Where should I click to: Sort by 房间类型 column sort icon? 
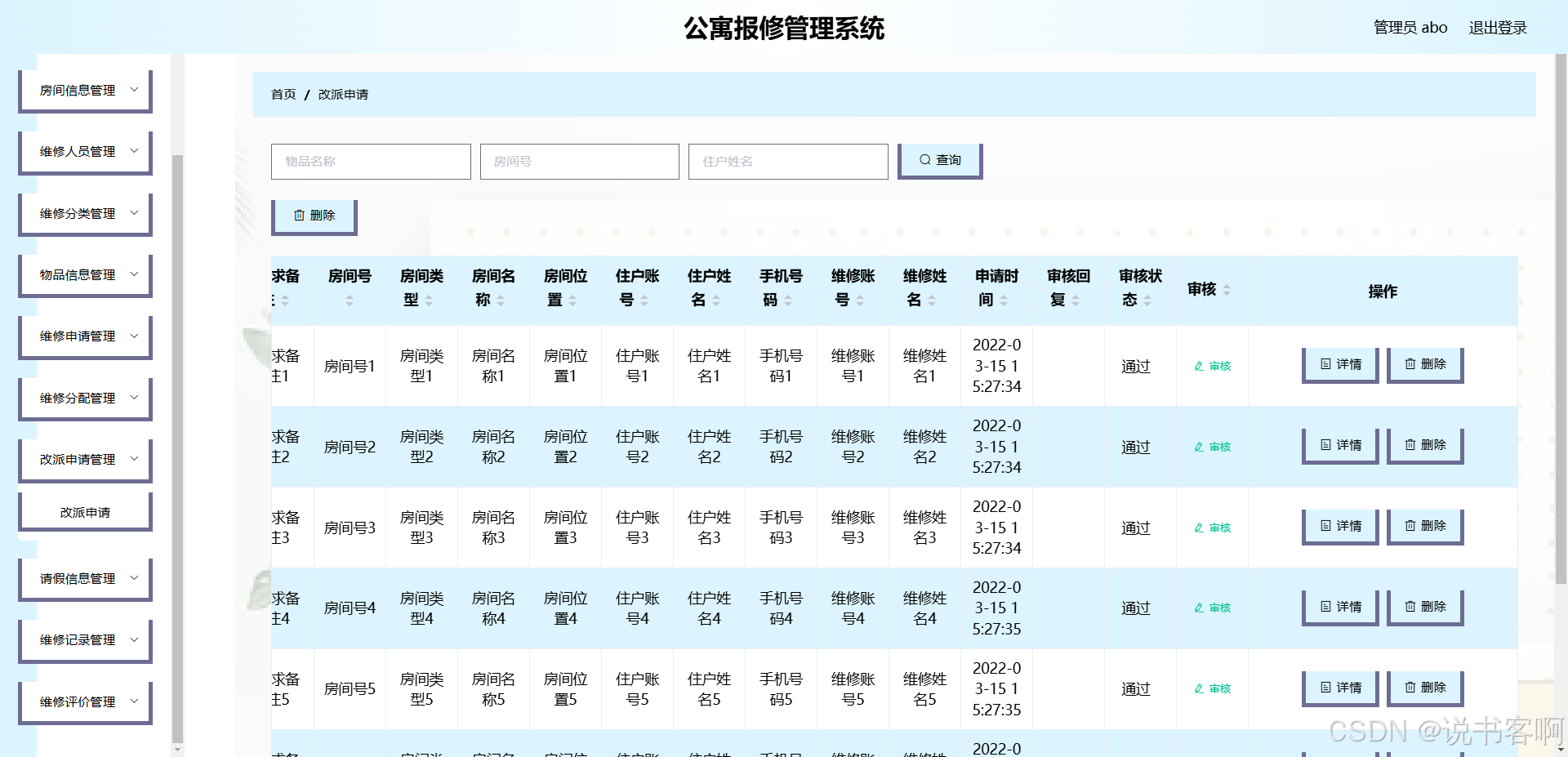click(x=429, y=301)
